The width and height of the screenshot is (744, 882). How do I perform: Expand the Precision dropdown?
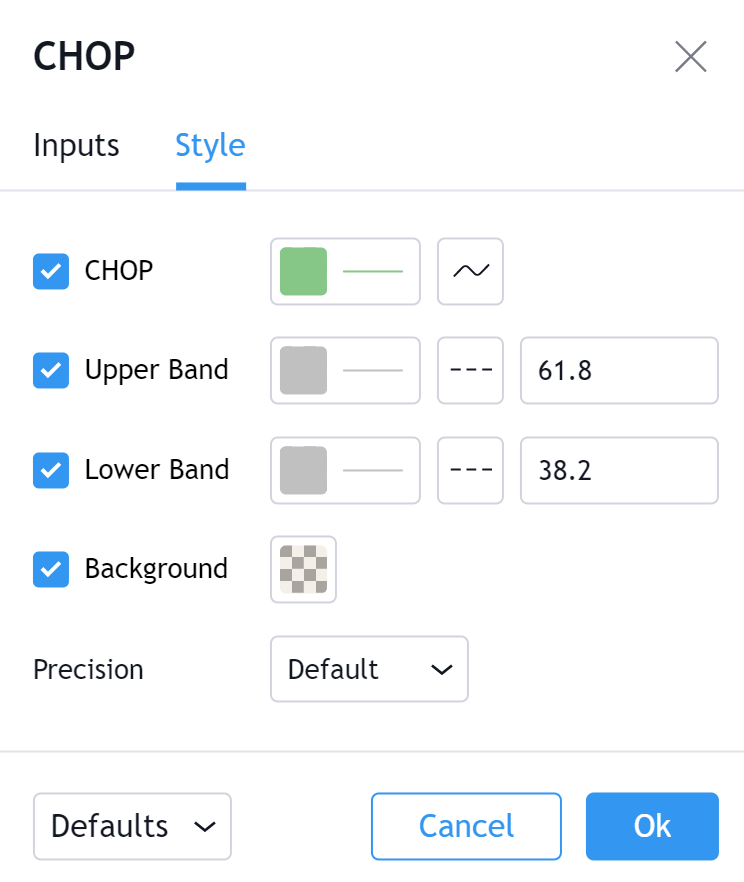point(369,669)
